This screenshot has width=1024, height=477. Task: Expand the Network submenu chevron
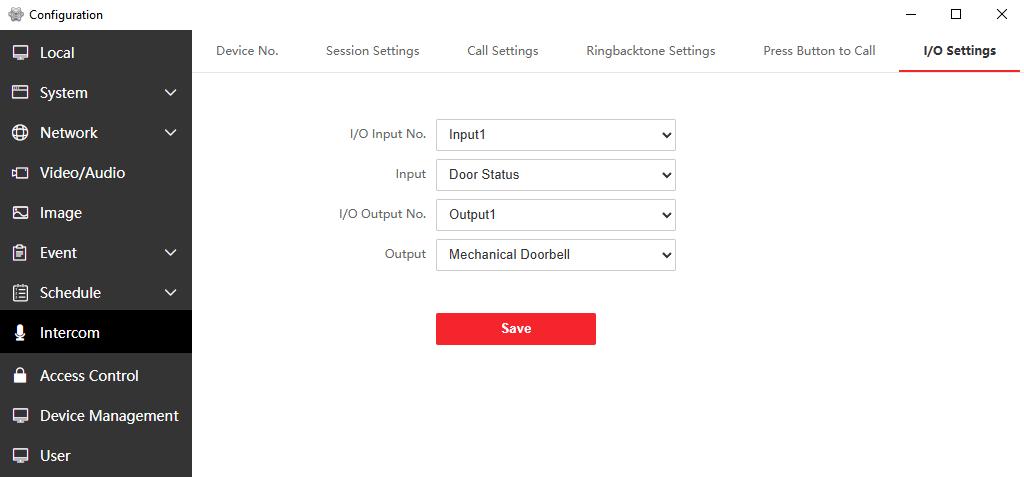[170, 133]
